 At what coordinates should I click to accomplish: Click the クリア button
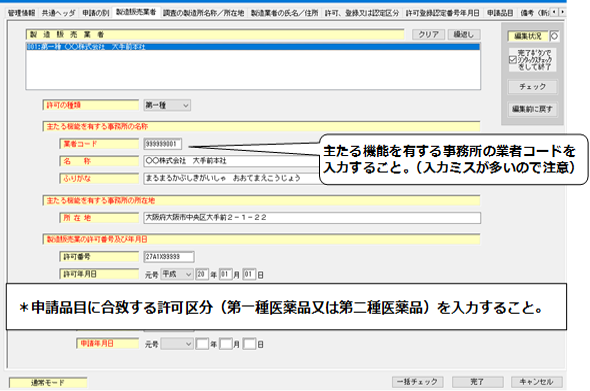click(x=429, y=35)
